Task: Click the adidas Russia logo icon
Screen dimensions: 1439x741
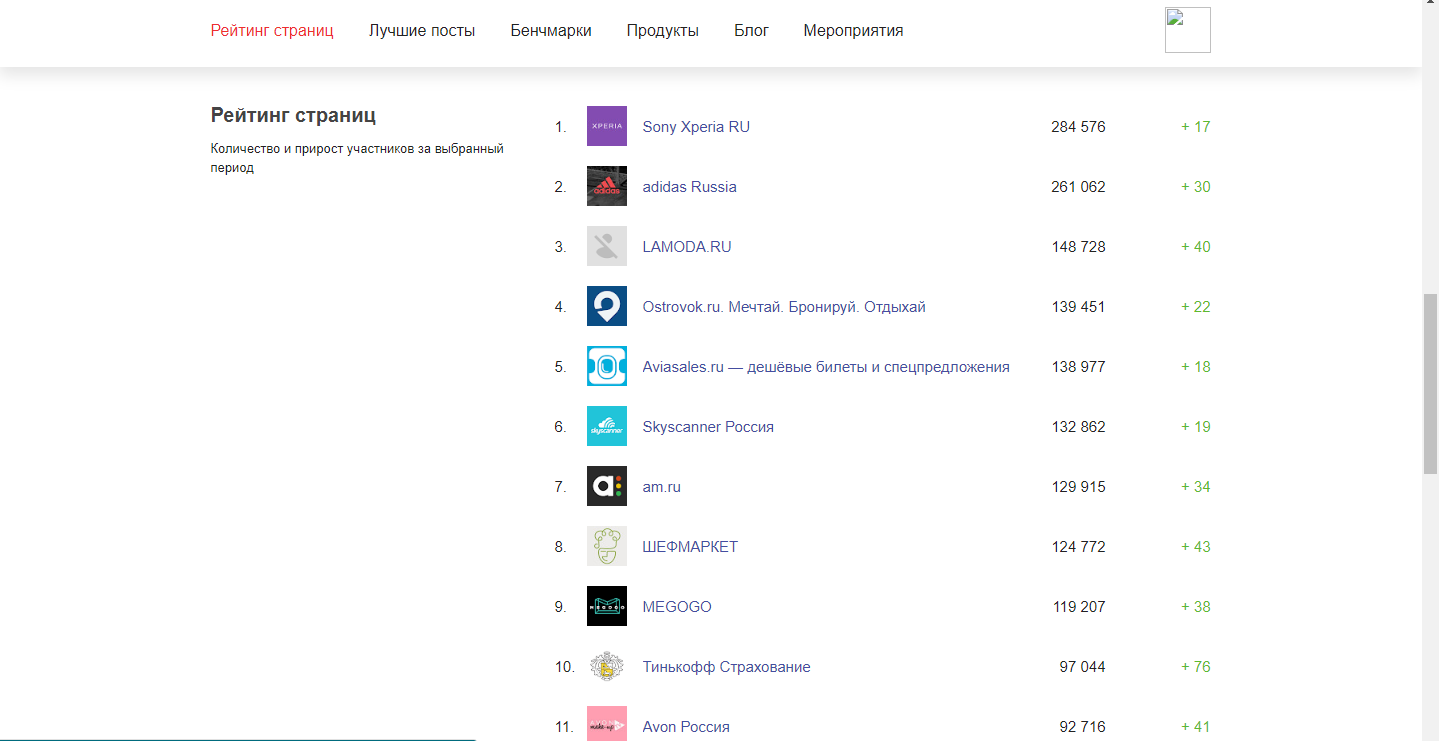Action: [607, 186]
